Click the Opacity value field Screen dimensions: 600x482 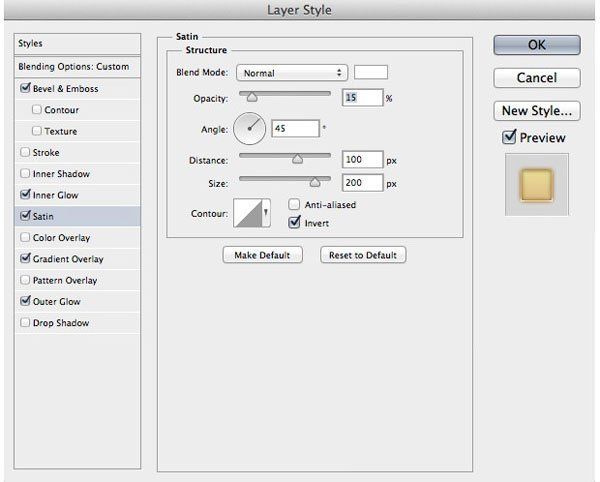click(x=362, y=98)
